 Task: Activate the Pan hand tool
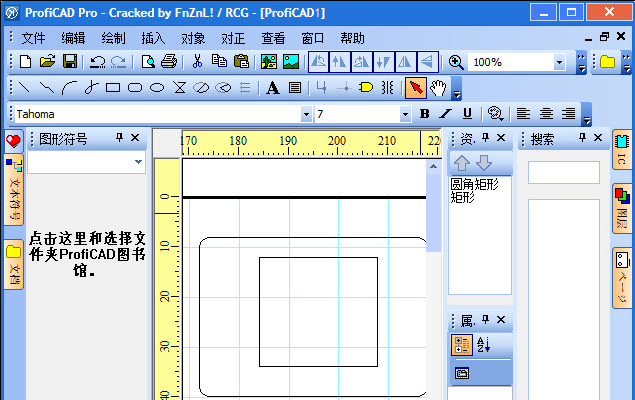tap(438, 88)
